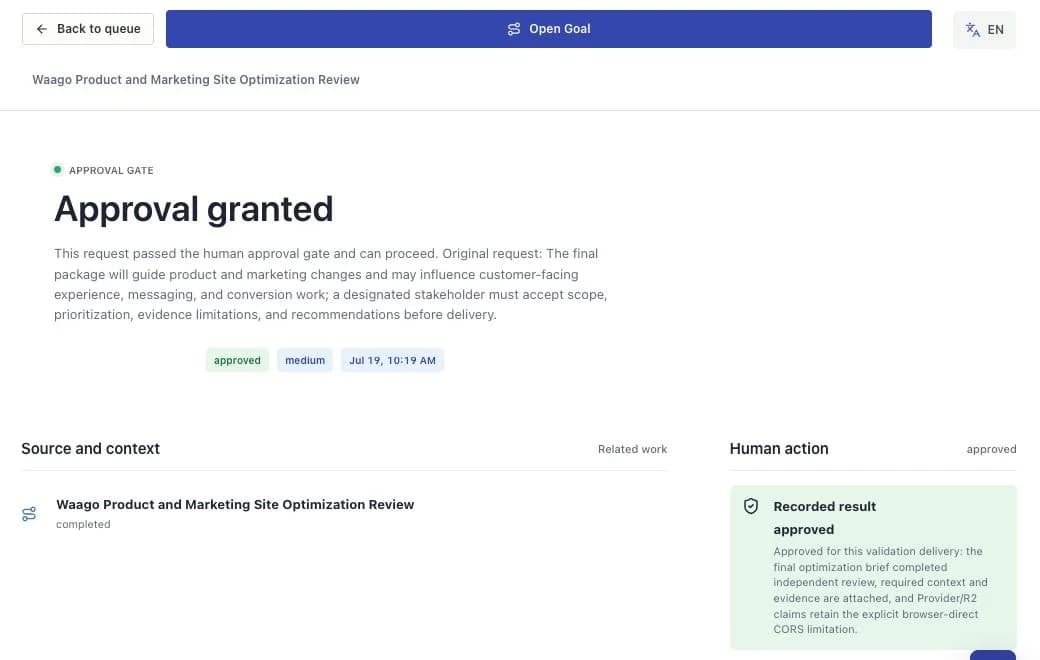The height and width of the screenshot is (660, 1040).
Task: Click the back arrow icon
Action: (42, 29)
